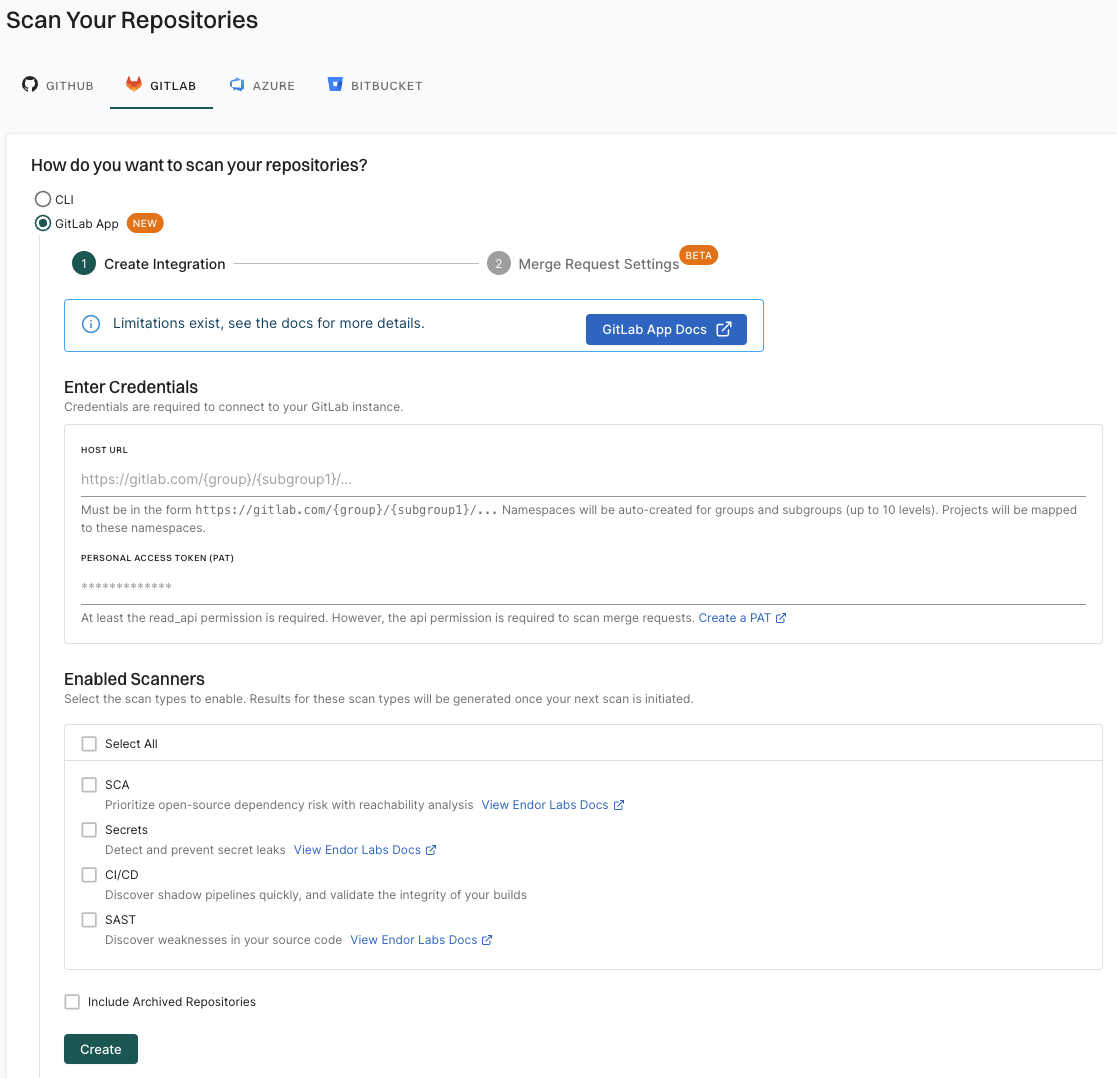Enable the Select All scanners checkbox
Viewport: 1117px width, 1078px height.
[x=89, y=743]
